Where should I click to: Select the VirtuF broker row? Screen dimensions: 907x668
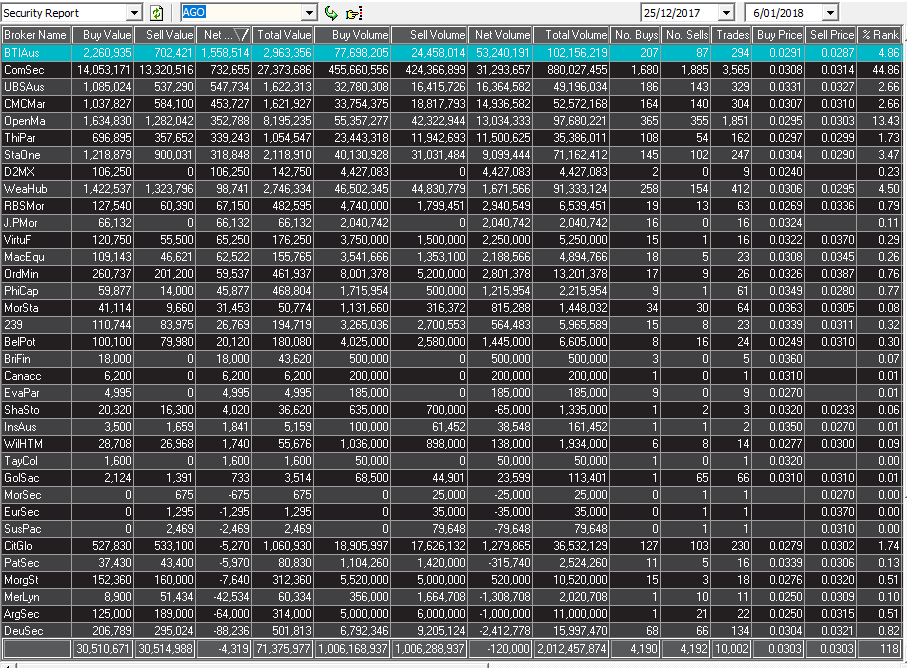click(x=452, y=240)
